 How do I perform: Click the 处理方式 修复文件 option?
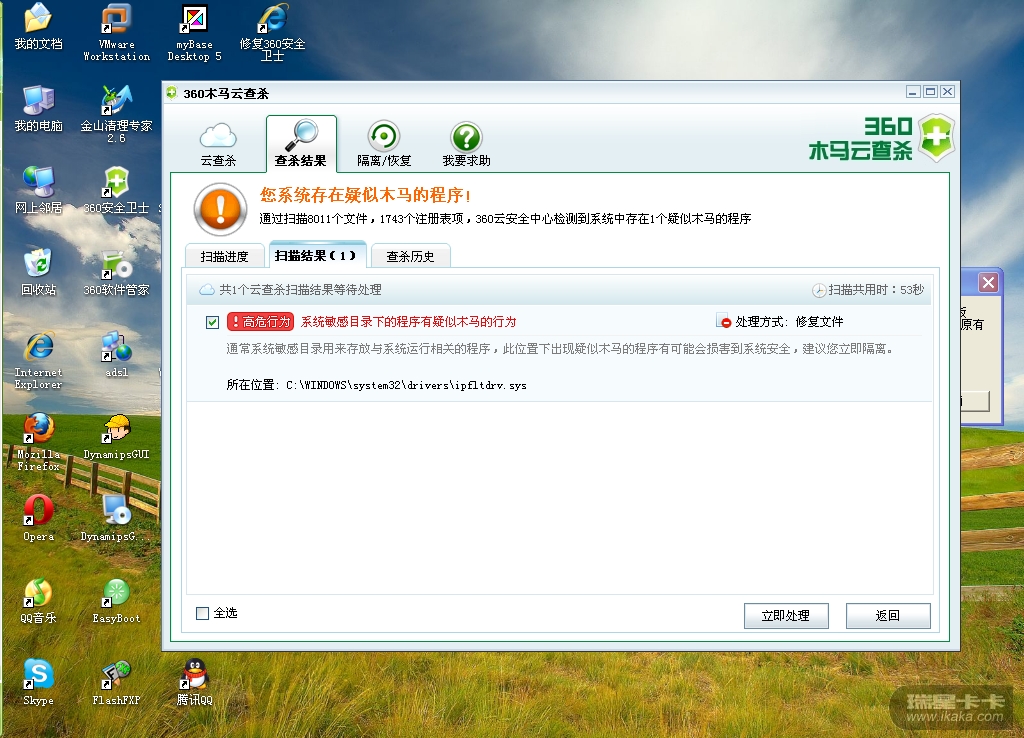780,321
